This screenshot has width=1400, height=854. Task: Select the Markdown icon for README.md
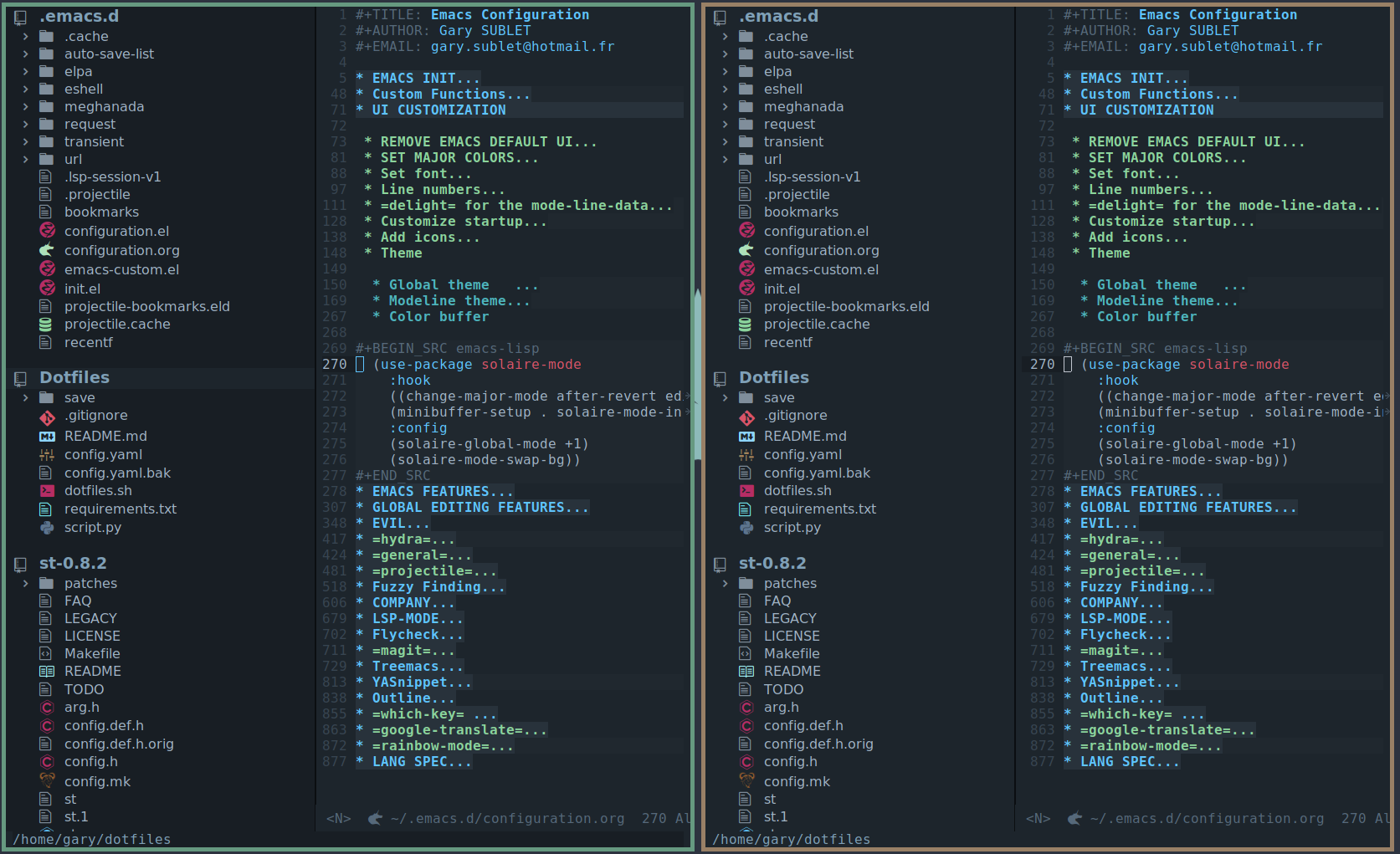(48, 436)
